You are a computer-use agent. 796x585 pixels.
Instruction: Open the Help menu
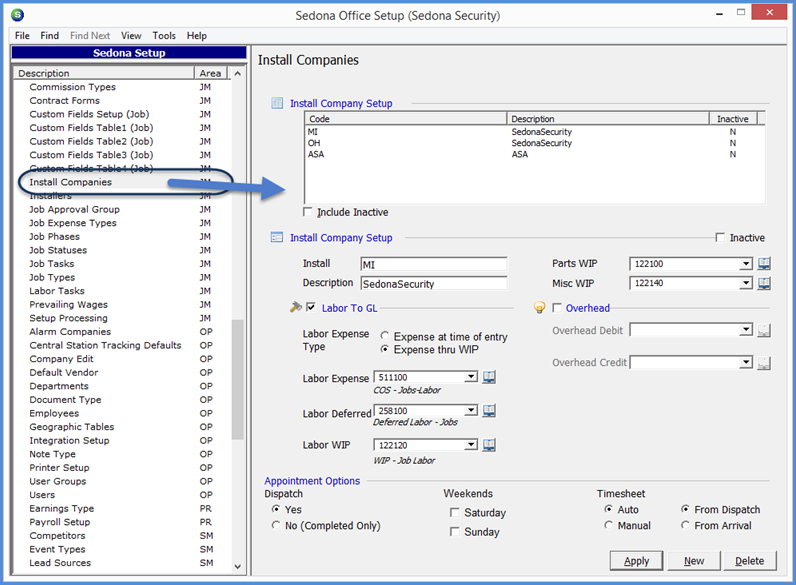pos(196,36)
